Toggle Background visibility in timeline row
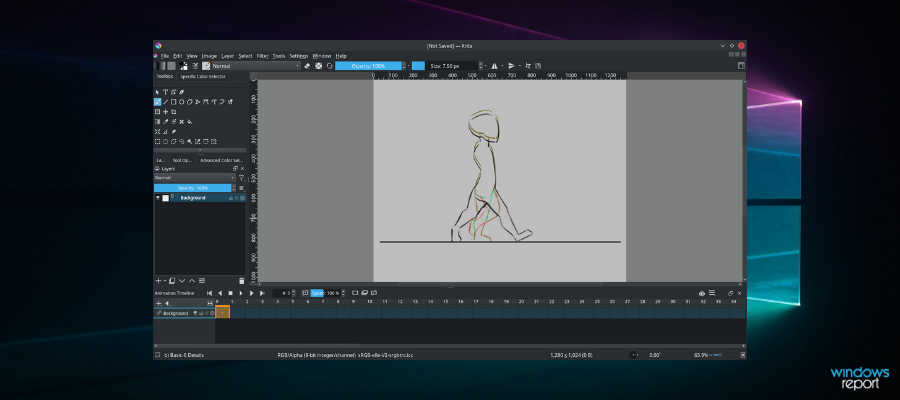 pyautogui.click(x=195, y=313)
